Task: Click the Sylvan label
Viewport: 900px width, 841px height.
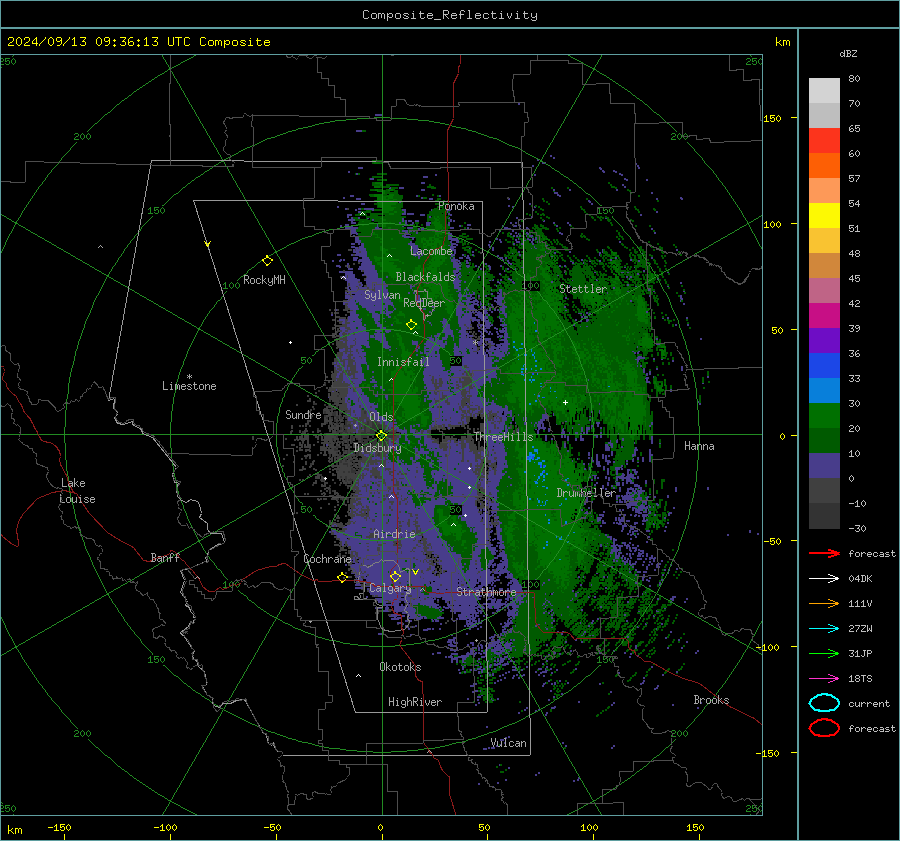Action: (x=382, y=296)
